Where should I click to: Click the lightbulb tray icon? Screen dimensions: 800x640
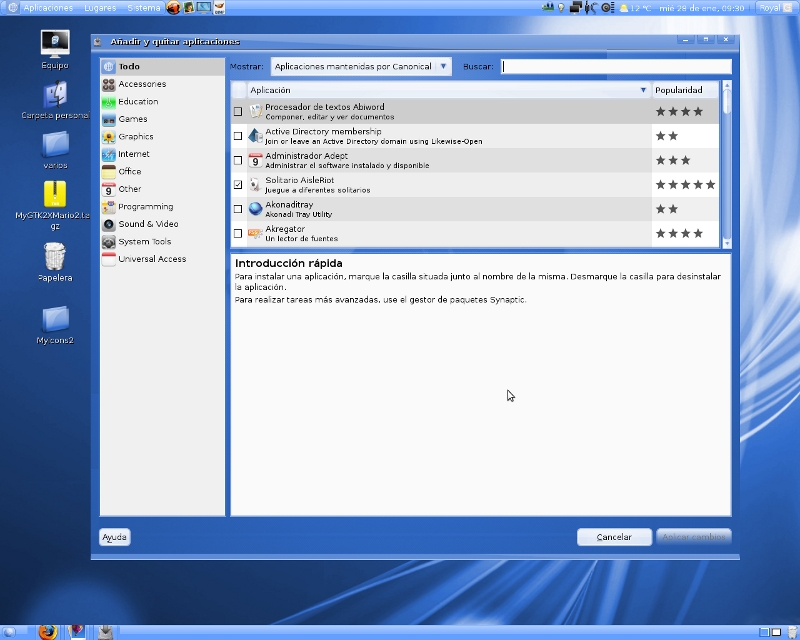click(561, 8)
